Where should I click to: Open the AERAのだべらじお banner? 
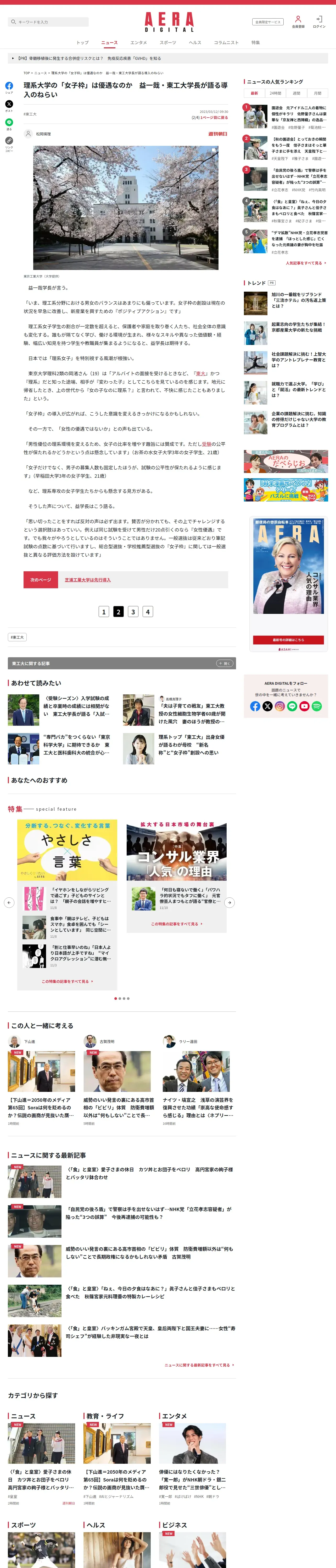[x=286, y=462]
